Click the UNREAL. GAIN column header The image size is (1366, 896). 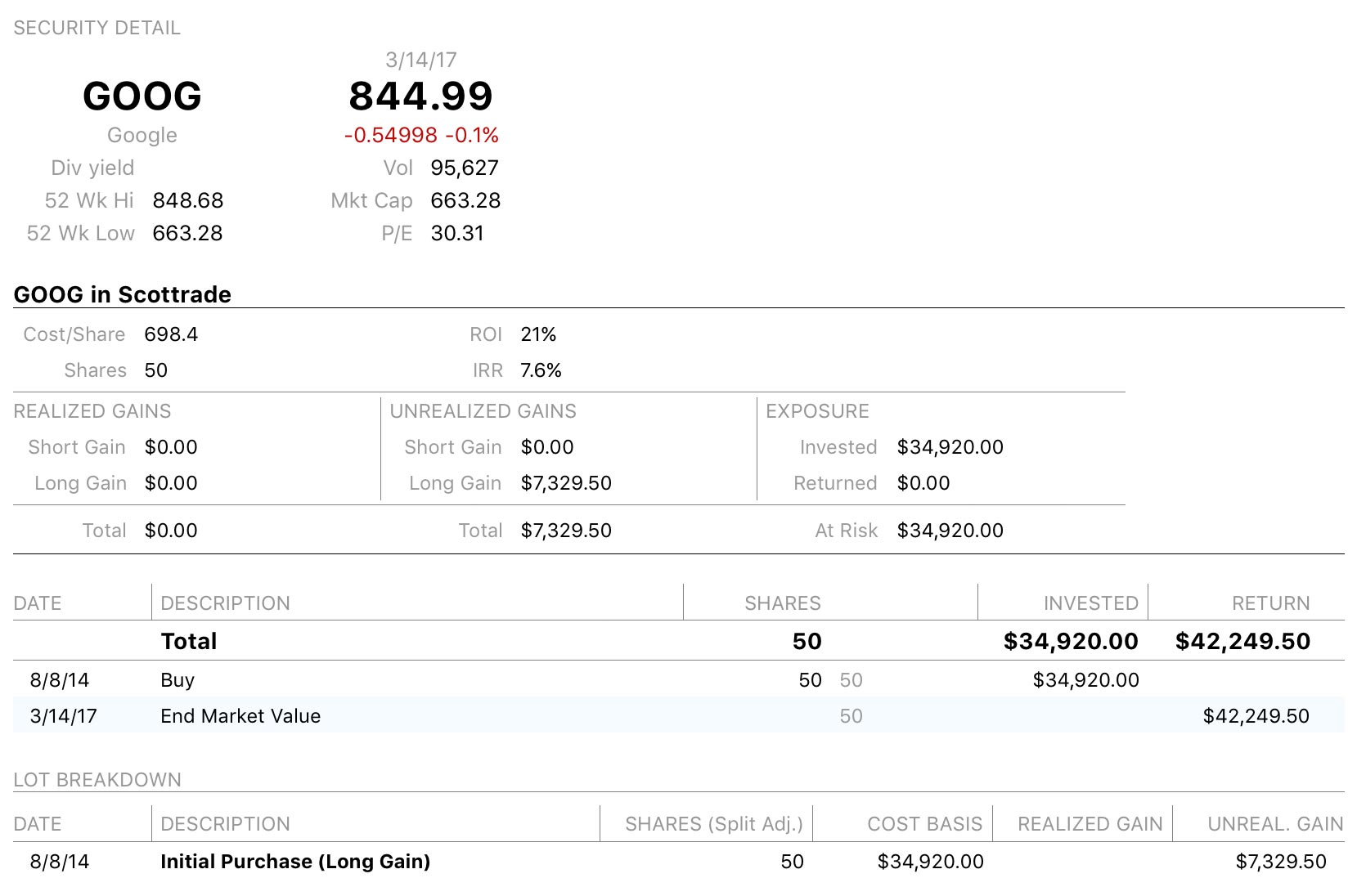tap(1274, 824)
